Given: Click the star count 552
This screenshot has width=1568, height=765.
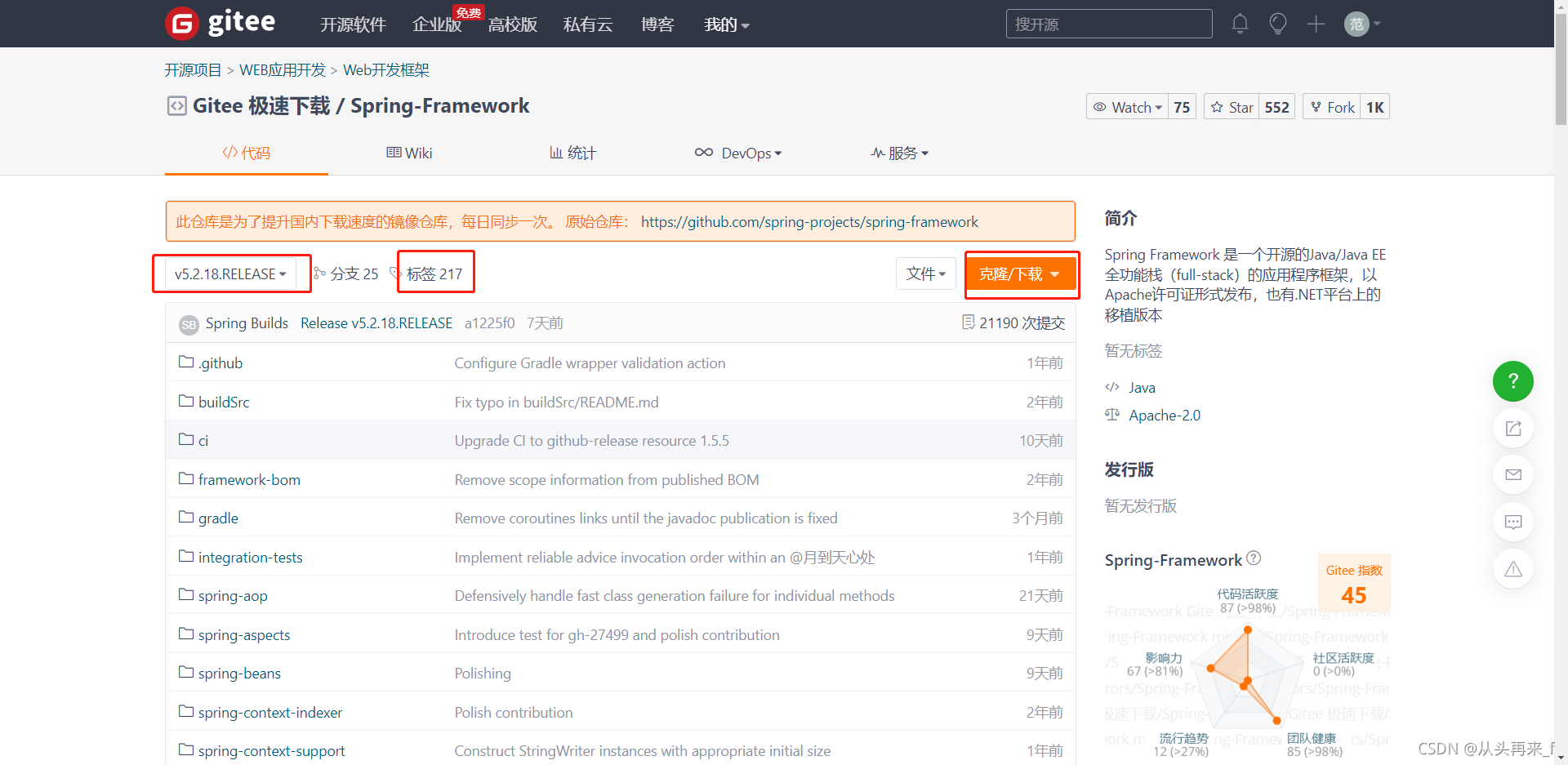Looking at the screenshot, I should coord(1277,107).
